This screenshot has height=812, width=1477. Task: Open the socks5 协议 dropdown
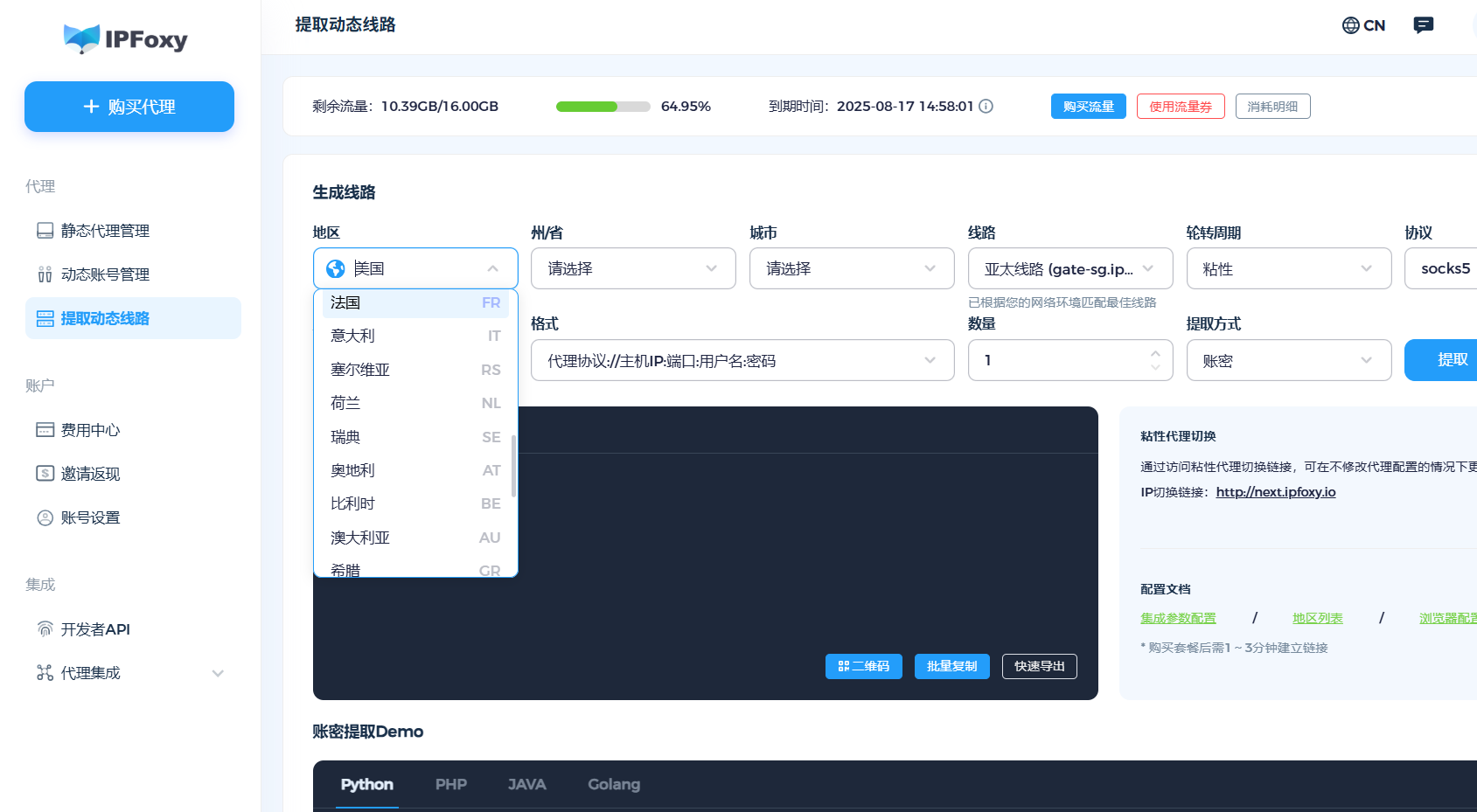click(x=1441, y=268)
